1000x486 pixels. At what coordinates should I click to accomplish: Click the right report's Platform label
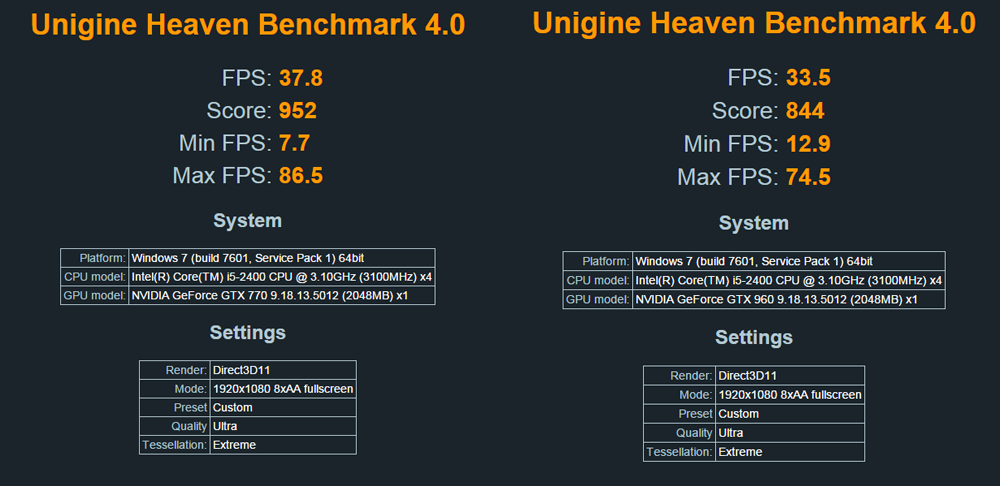pyautogui.click(x=607, y=261)
